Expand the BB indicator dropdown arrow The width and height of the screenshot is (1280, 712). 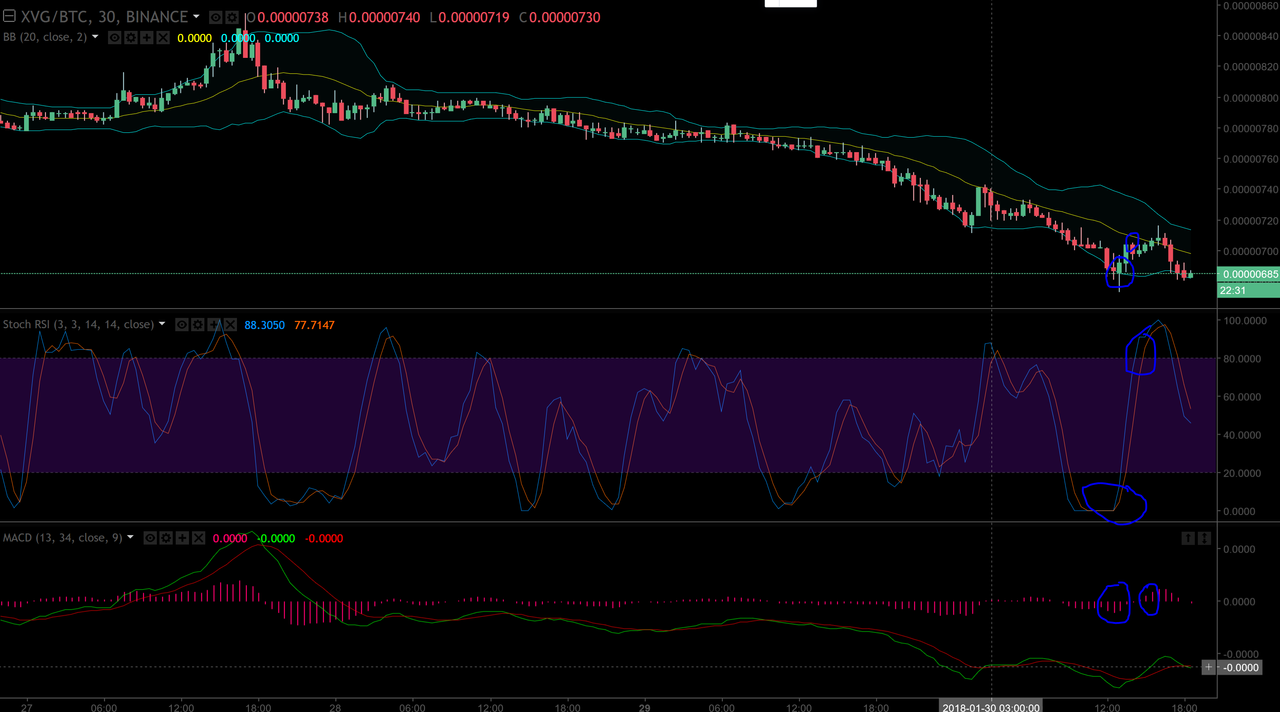[96, 37]
